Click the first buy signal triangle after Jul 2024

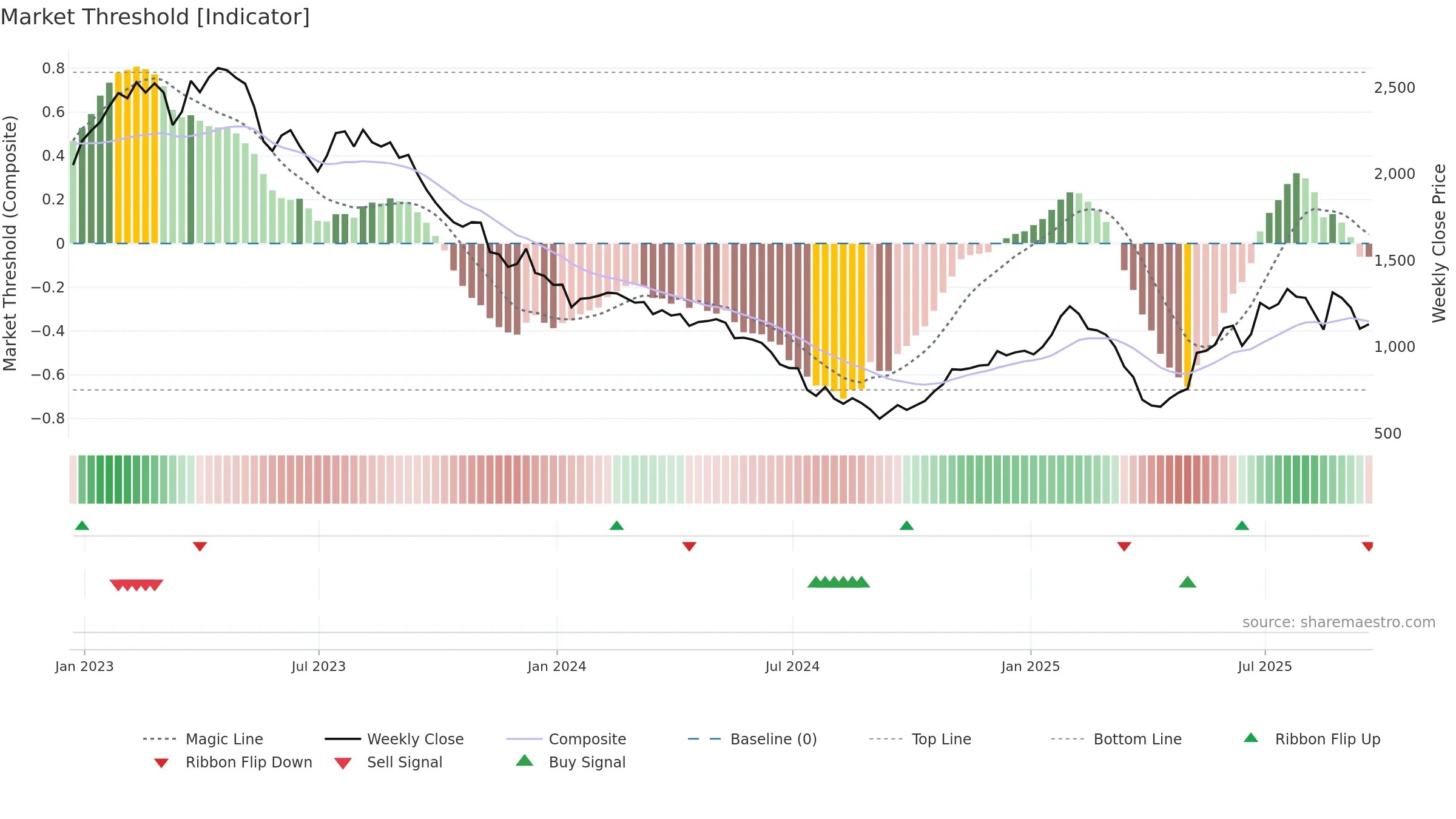(x=816, y=582)
